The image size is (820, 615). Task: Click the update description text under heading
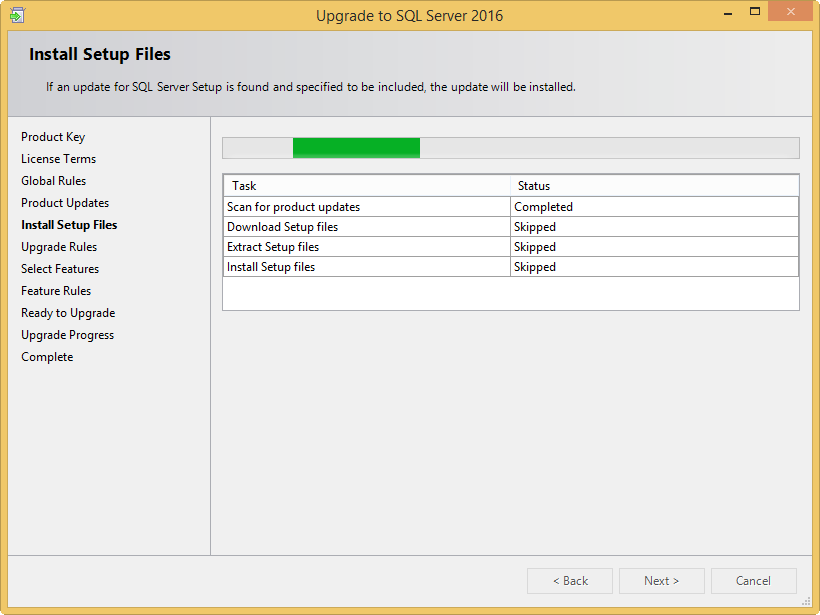311,87
